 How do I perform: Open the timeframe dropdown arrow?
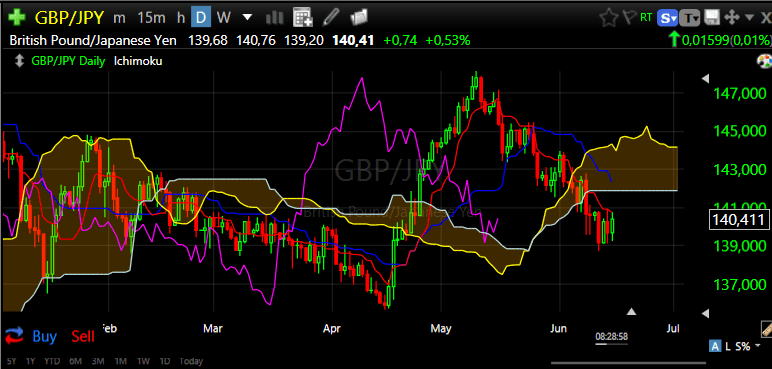[247, 18]
